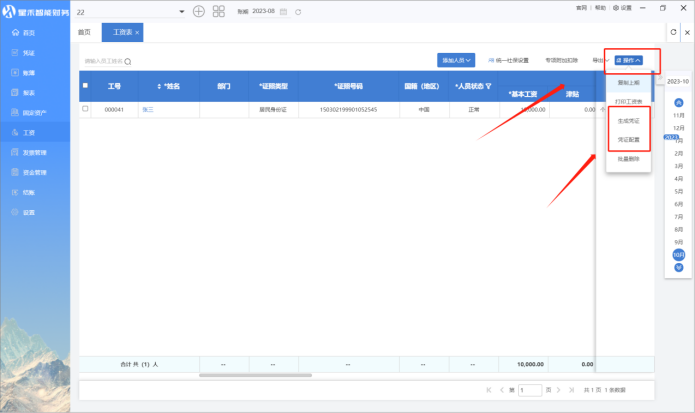Screen dimensions: 695x413
Task: Check the box for employee 000041
Action: [85, 109]
